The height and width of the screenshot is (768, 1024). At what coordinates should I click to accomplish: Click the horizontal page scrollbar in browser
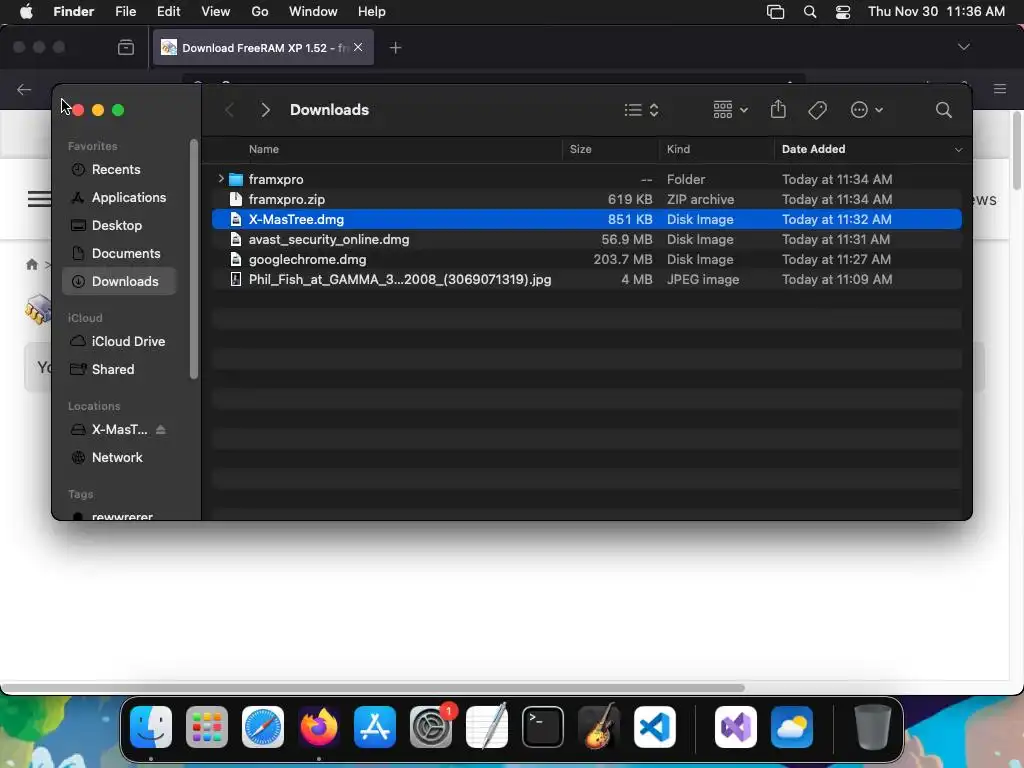coord(373,688)
